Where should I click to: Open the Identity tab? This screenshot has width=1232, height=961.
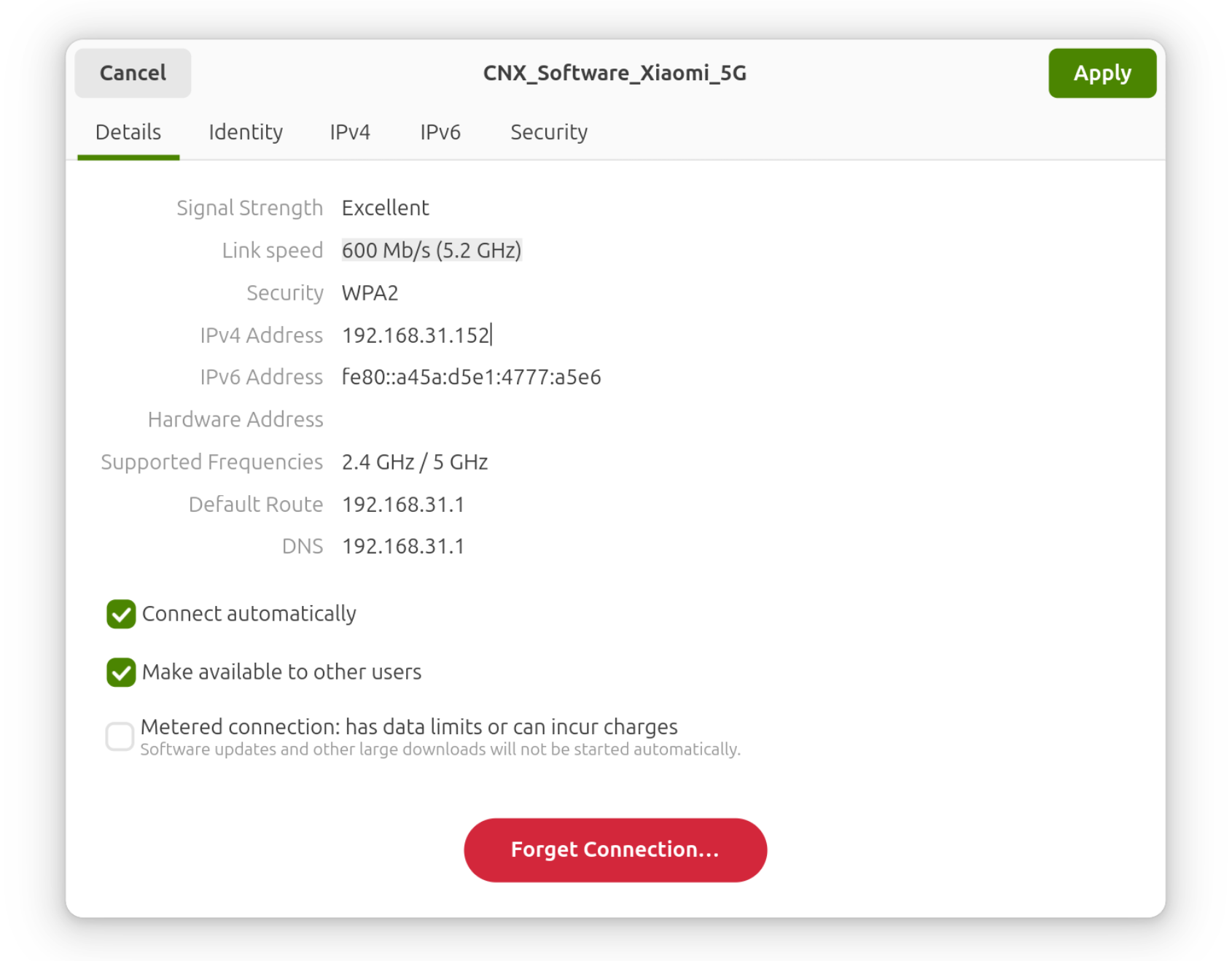[246, 132]
